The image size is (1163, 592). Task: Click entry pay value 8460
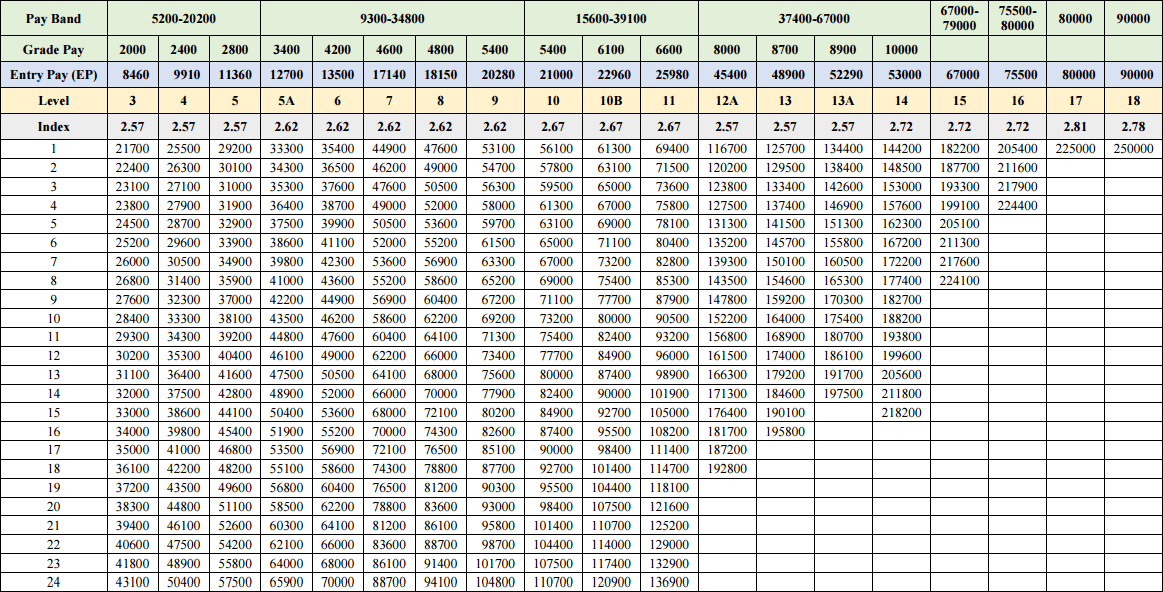pos(133,75)
